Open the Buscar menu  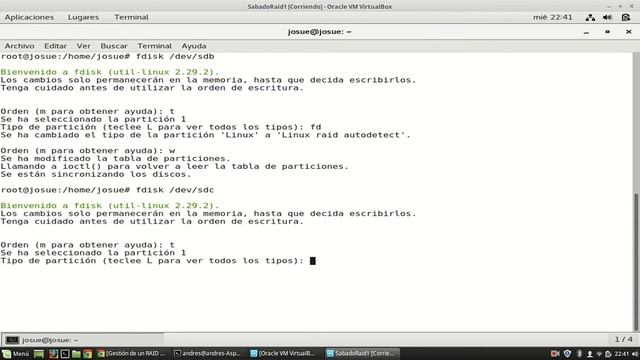[x=114, y=46]
